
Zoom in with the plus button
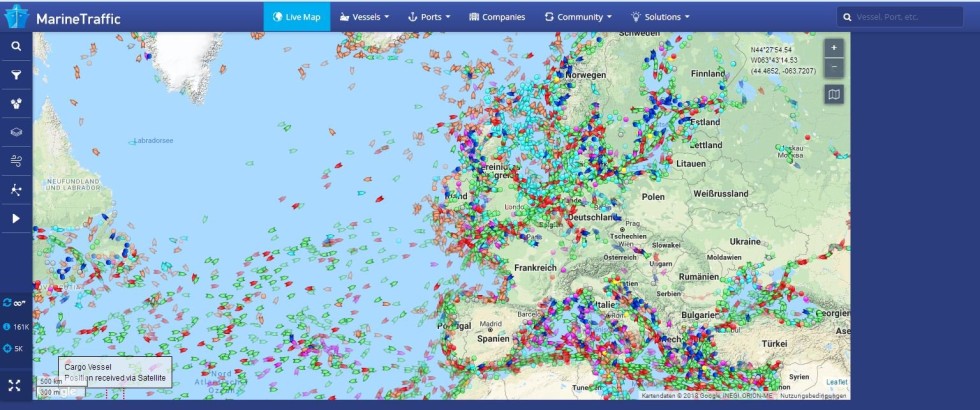pyautogui.click(x=834, y=48)
